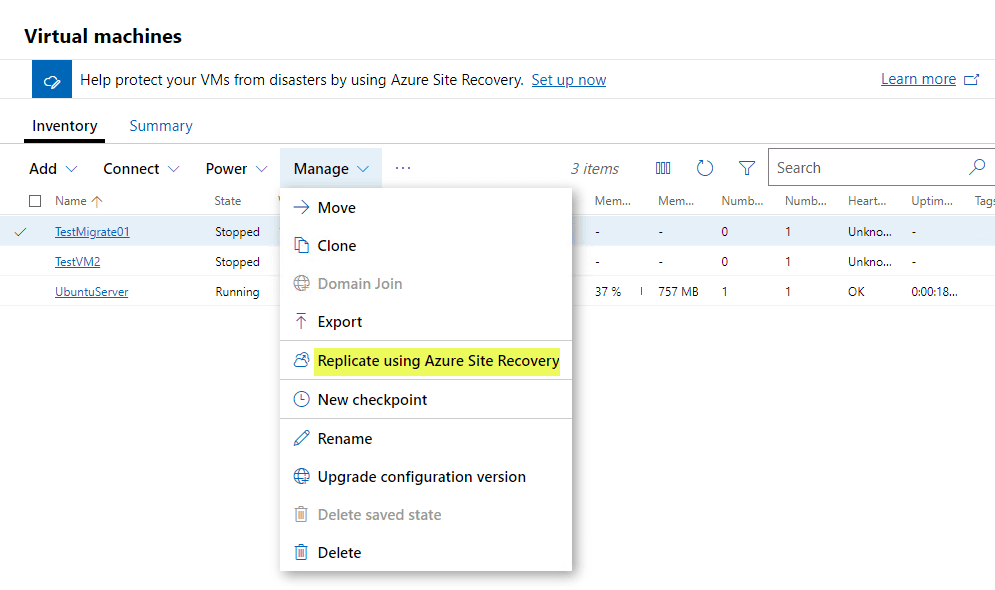995x590 pixels.
Task: Open the Learn more link
Action: pos(918,79)
